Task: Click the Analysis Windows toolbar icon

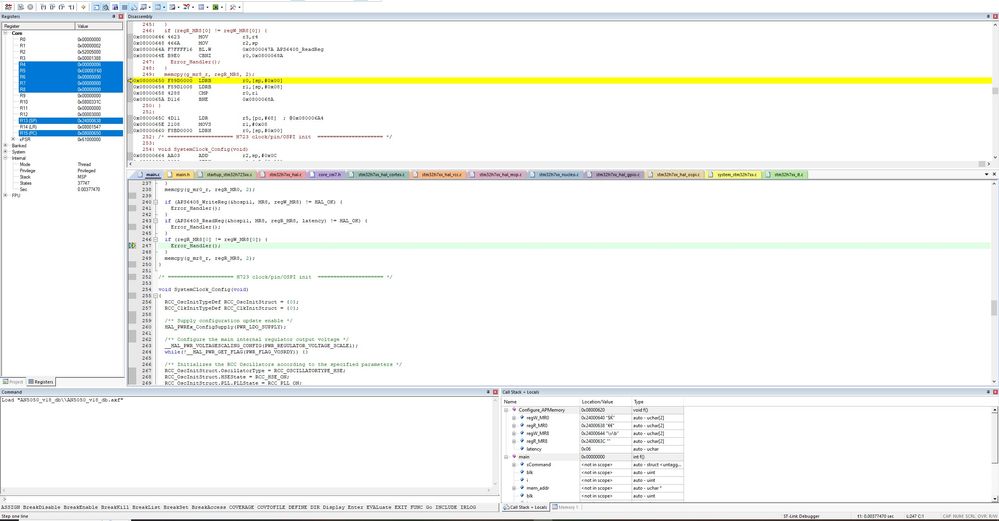Action: click(187, 7)
